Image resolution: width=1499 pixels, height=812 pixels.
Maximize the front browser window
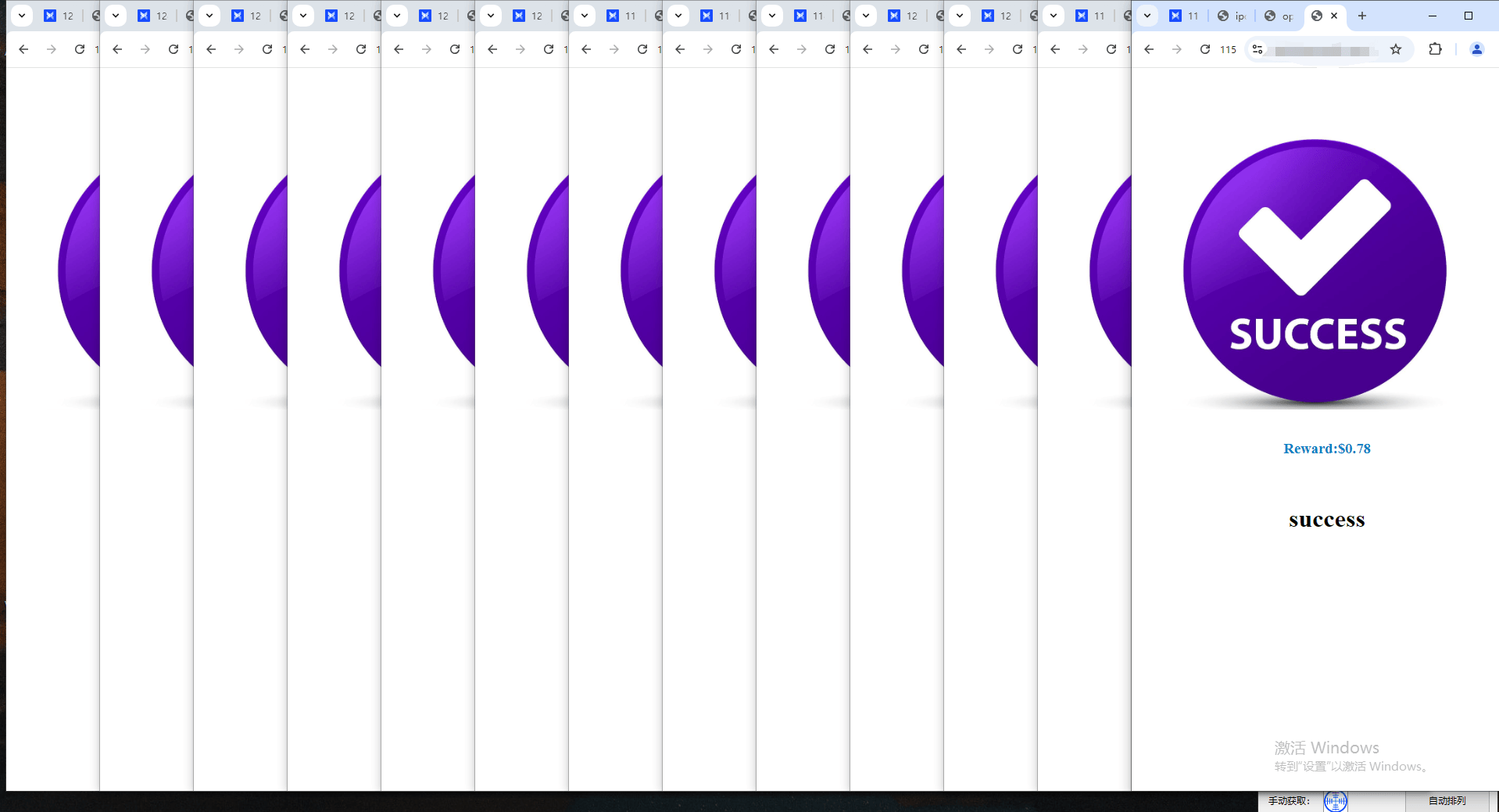[x=1469, y=16]
